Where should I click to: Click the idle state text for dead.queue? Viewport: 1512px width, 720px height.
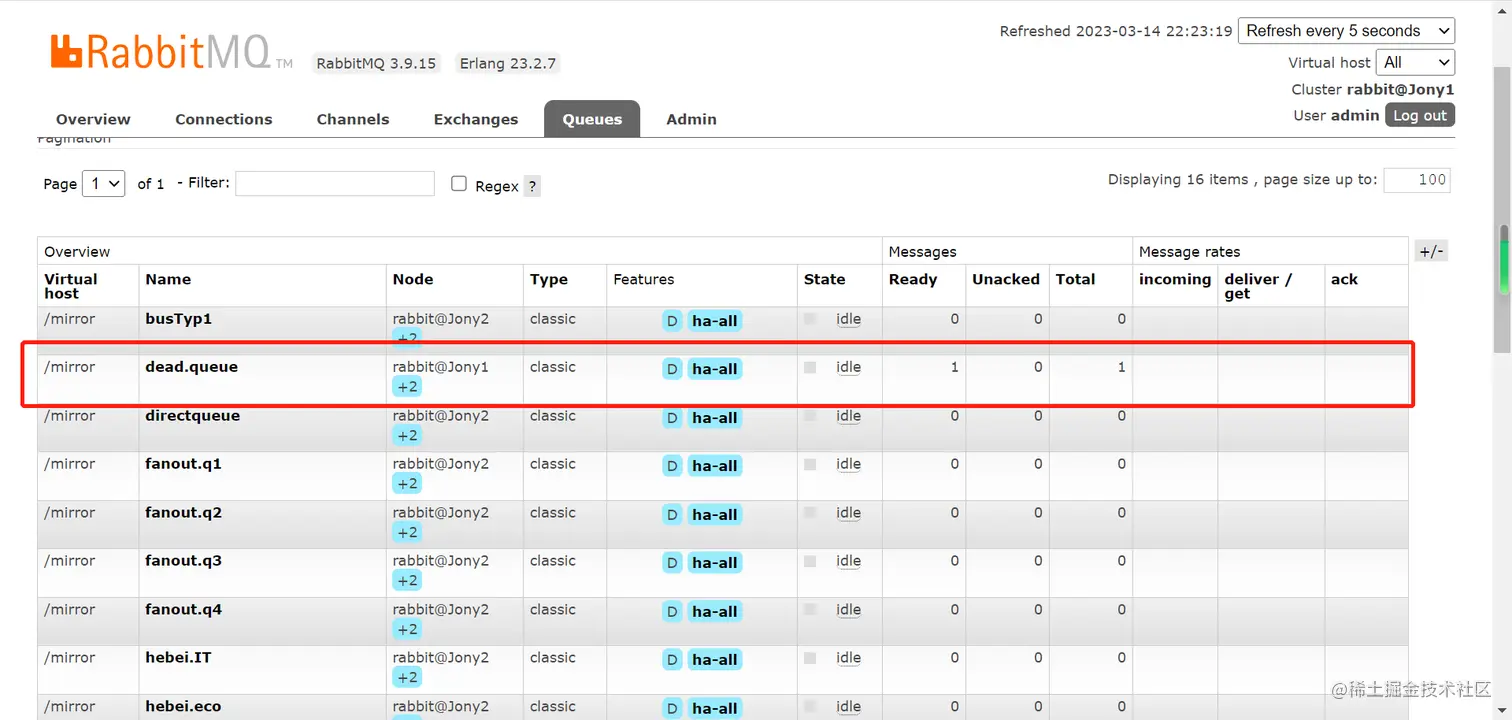(848, 367)
